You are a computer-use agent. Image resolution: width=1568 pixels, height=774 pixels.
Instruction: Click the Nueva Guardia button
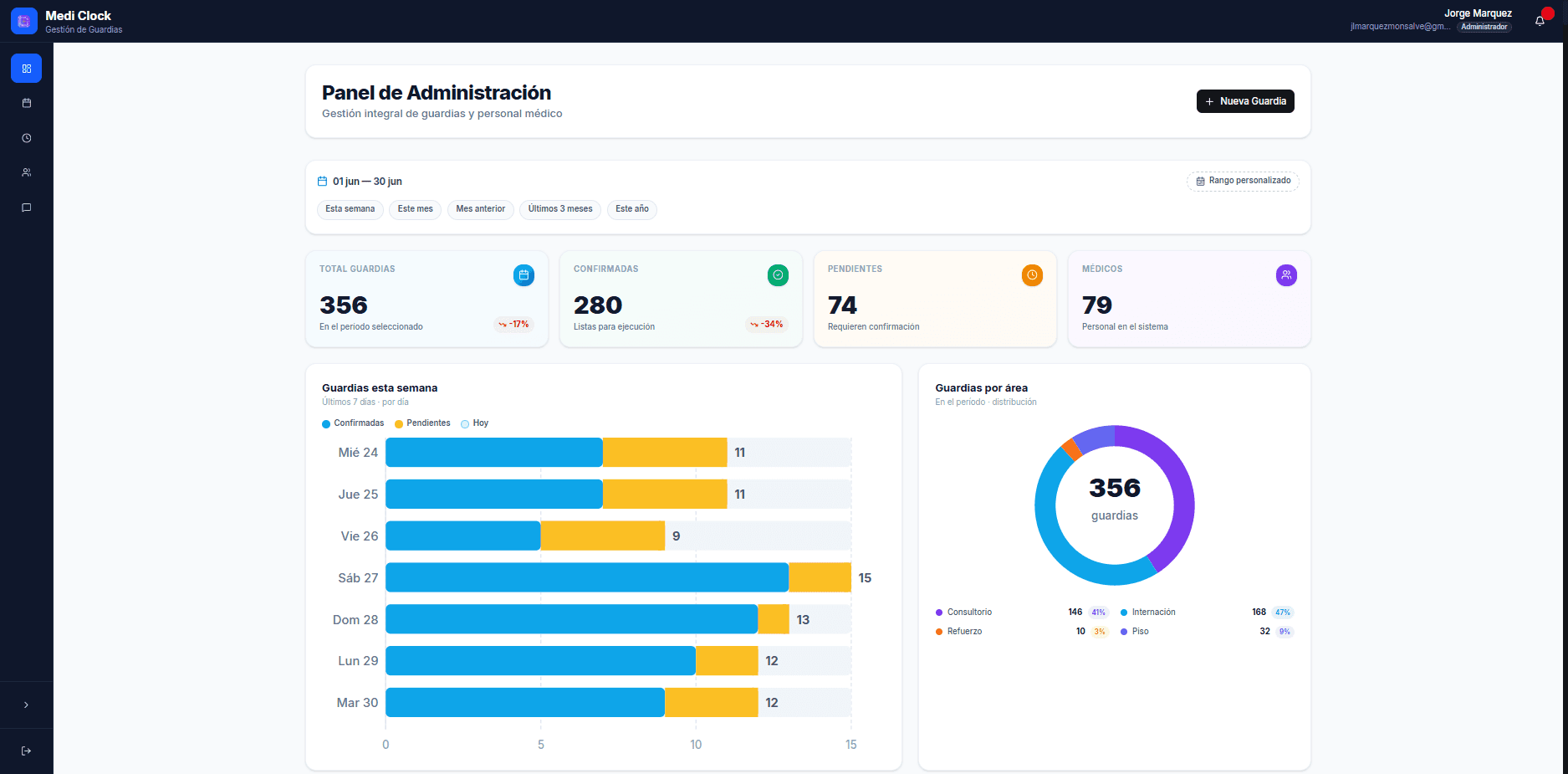[1245, 101]
